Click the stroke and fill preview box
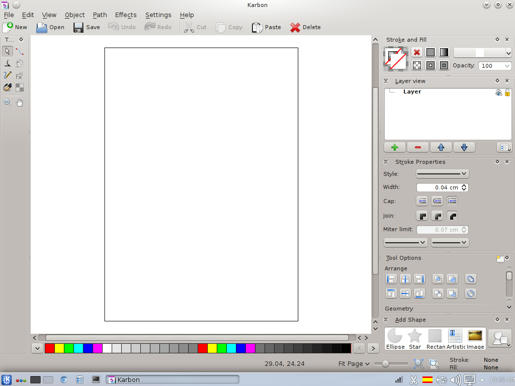The width and height of the screenshot is (515, 386). point(395,59)
